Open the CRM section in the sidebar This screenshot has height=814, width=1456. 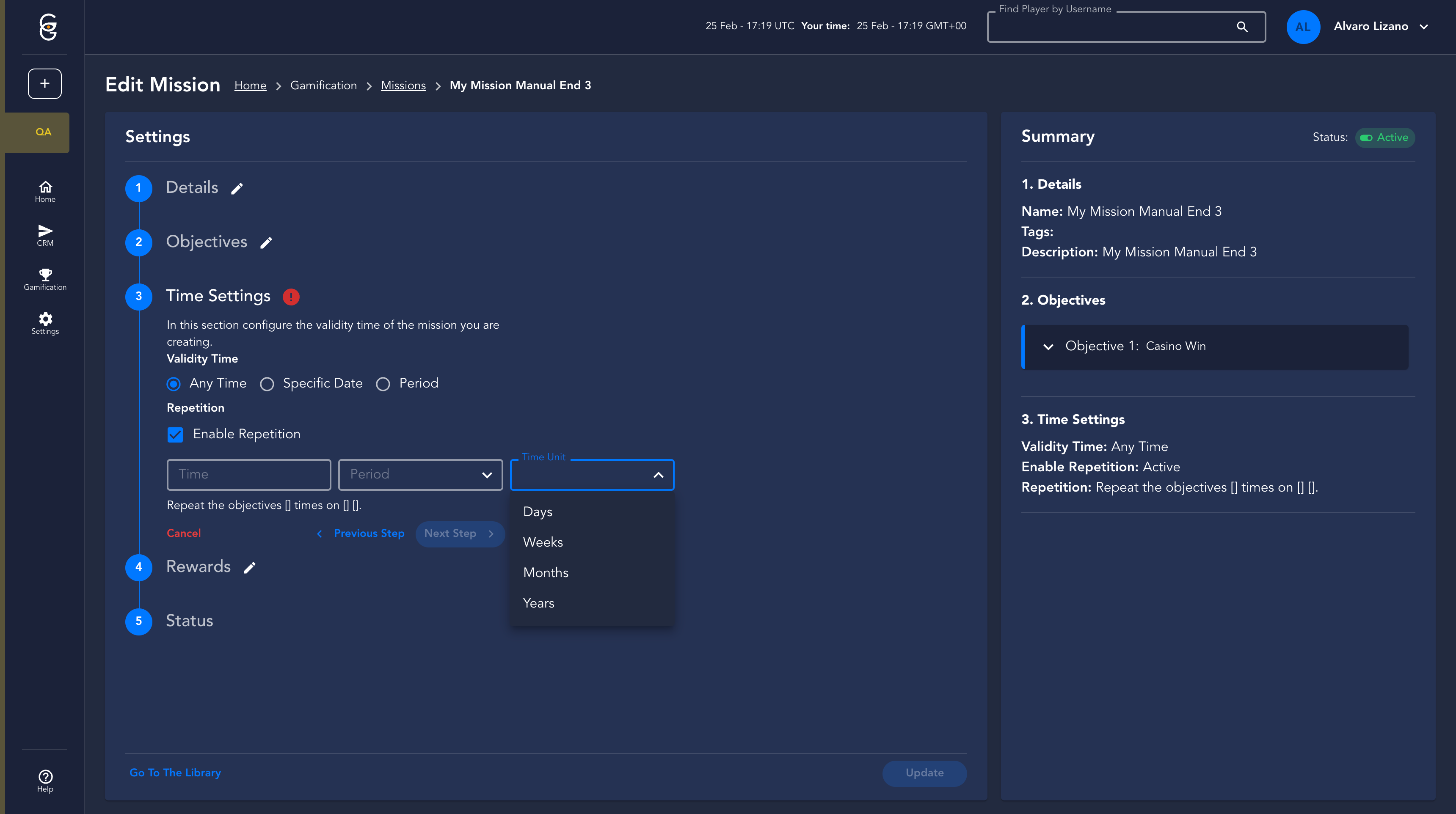[45, 235]
